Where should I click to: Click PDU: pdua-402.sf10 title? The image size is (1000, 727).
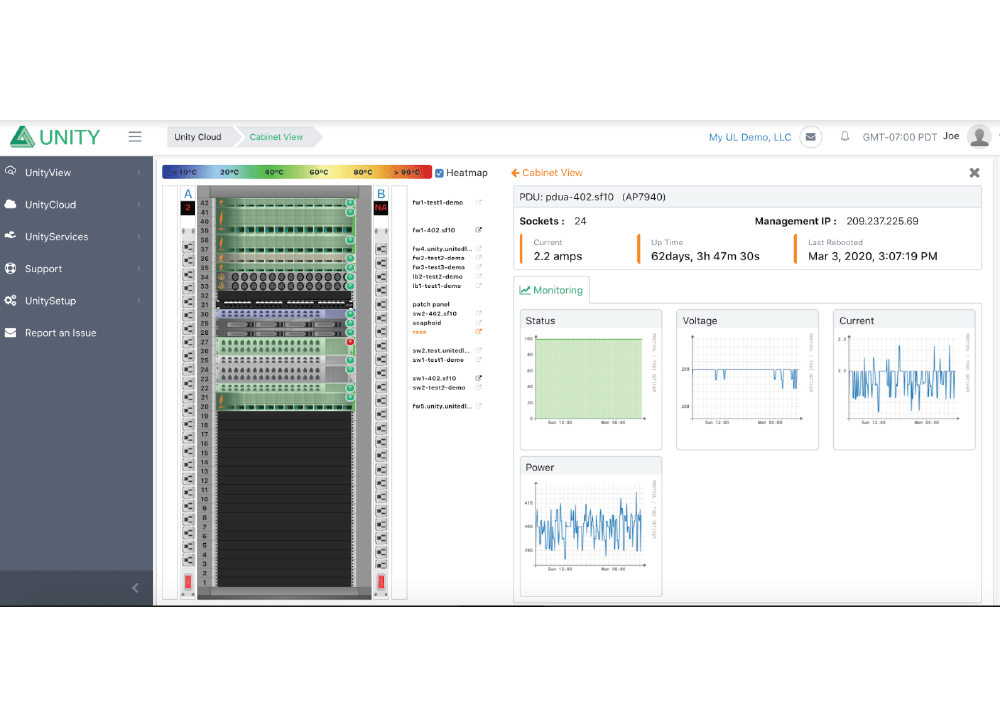click(x=592, y=197)
